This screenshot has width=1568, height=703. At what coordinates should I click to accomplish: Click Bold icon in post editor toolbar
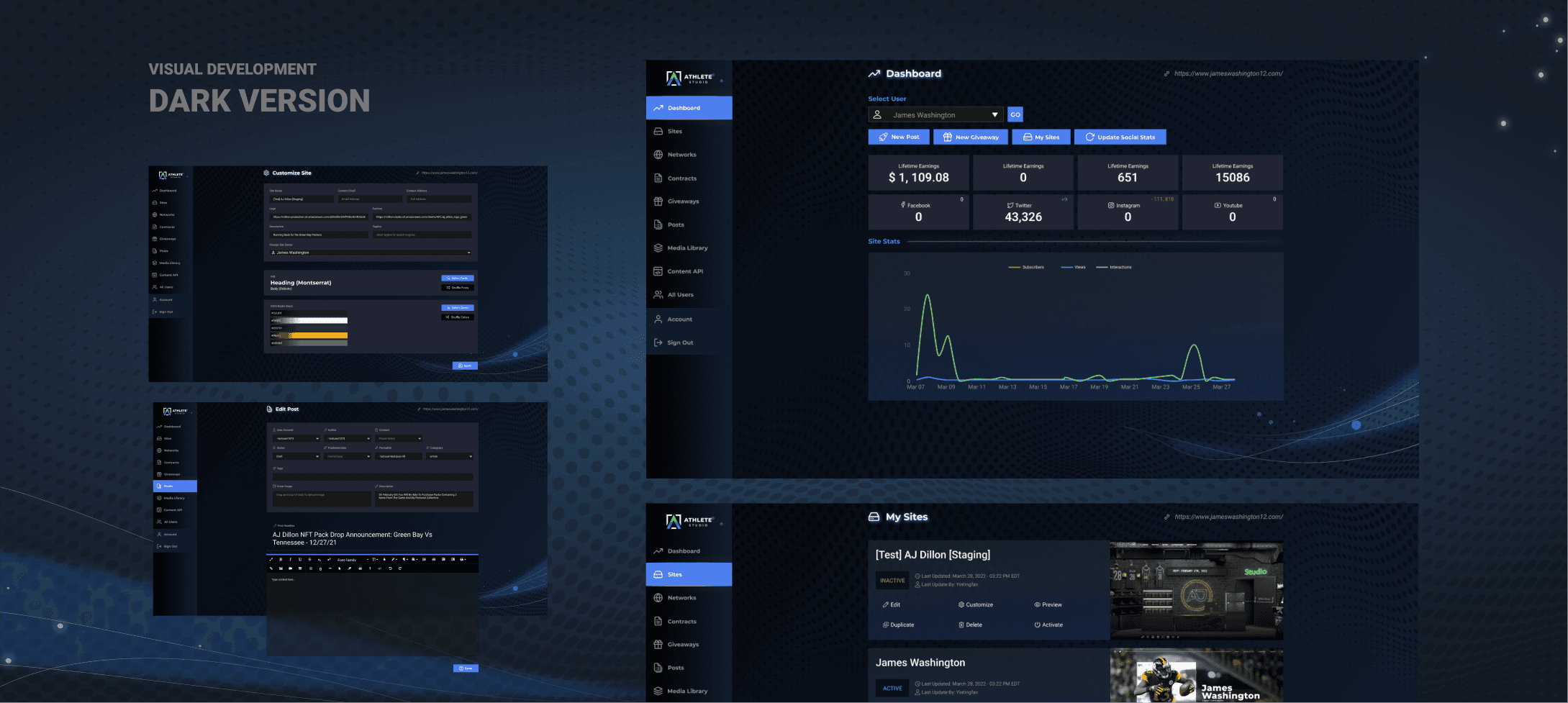pyautogui.click(x=281, y=559)
